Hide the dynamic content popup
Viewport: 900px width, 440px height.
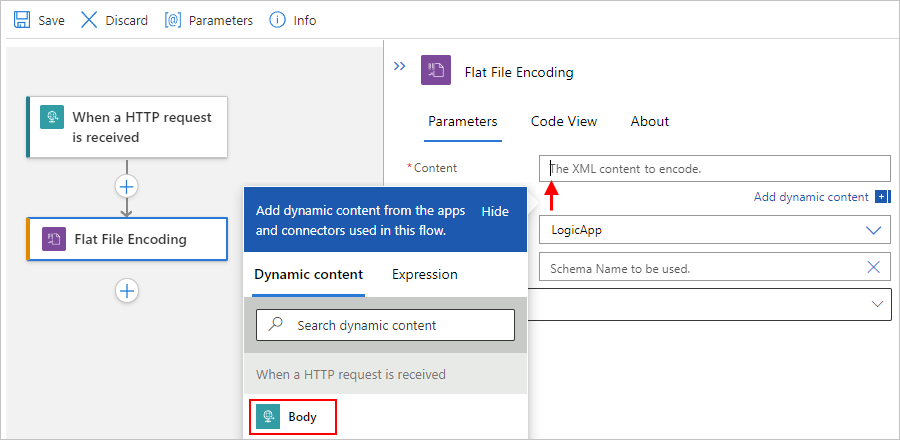[495, 212]
